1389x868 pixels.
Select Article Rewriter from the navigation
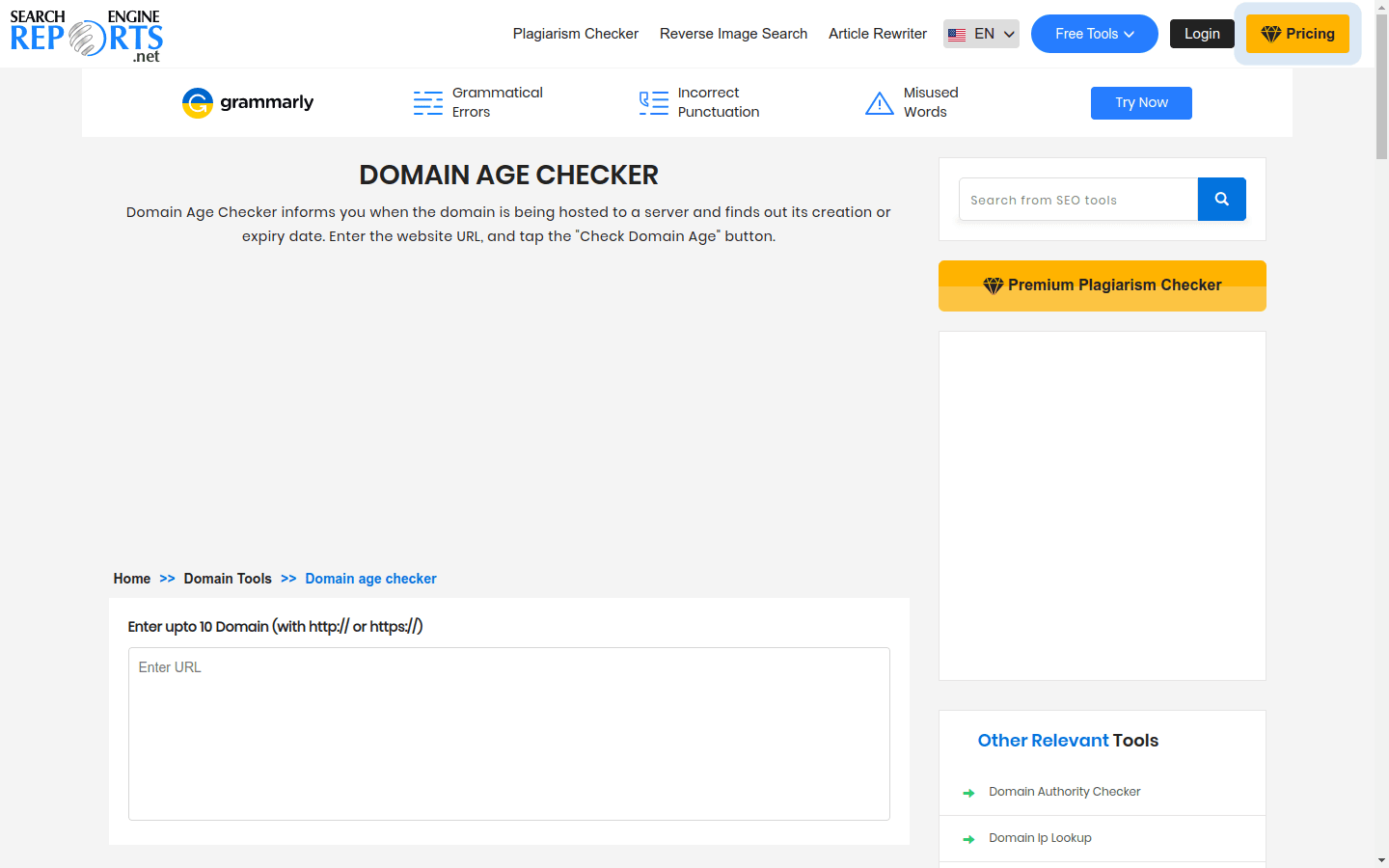877,33
